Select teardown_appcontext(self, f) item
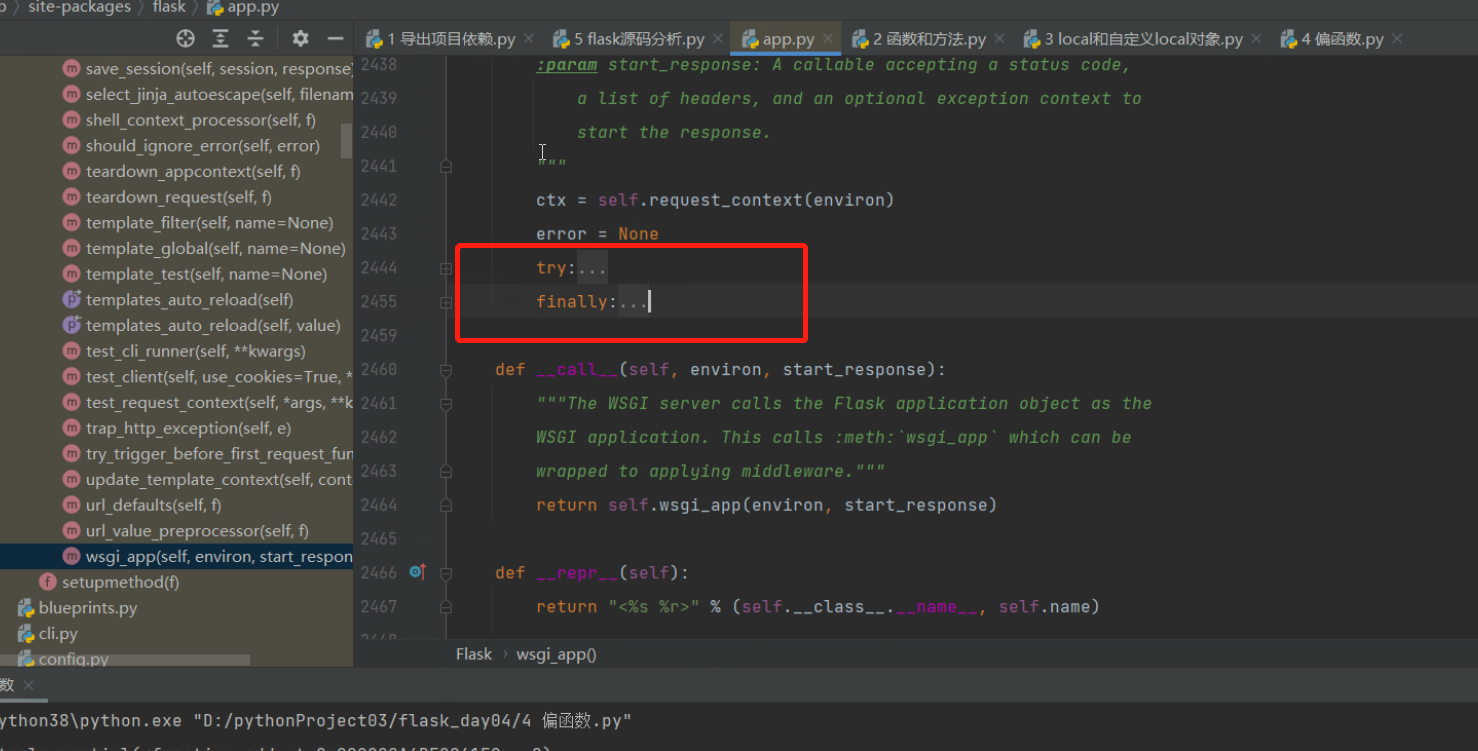The height and width of the screenshot is (751, 1478). click(x=181, y=172)
